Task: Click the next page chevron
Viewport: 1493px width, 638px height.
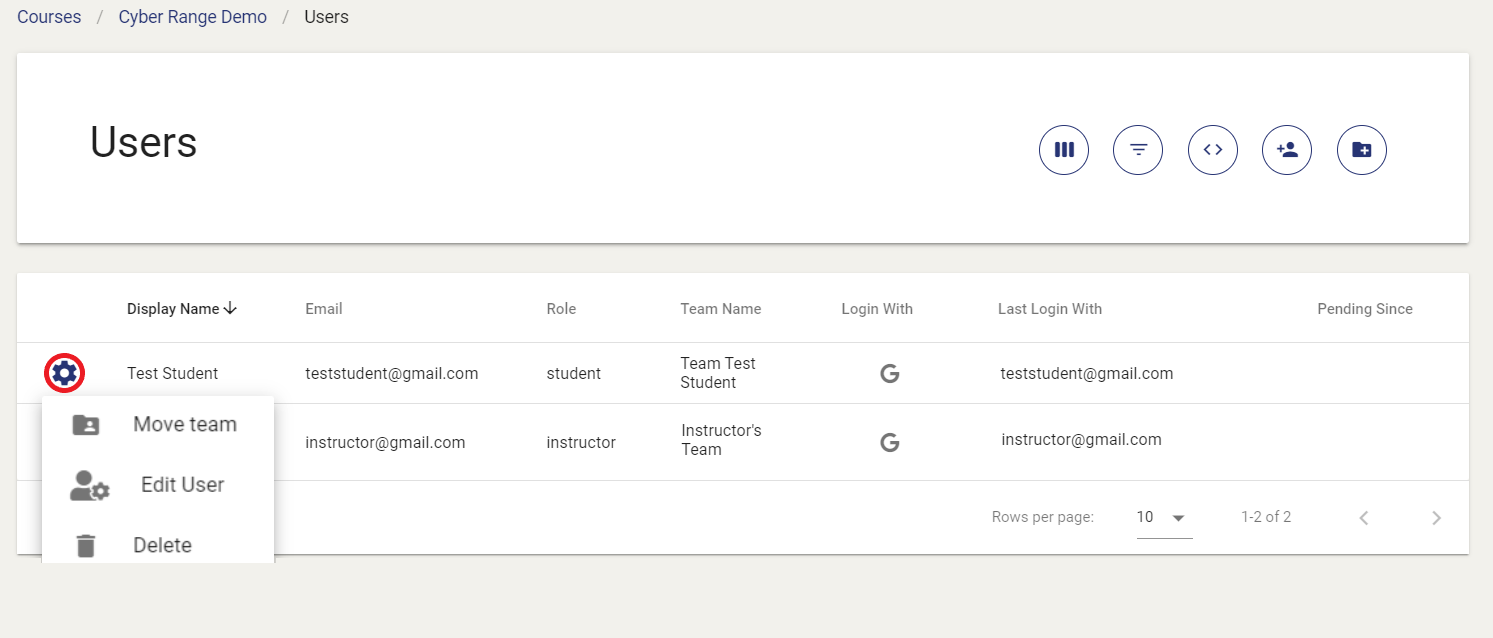Action: click(x=1436, y=517)
